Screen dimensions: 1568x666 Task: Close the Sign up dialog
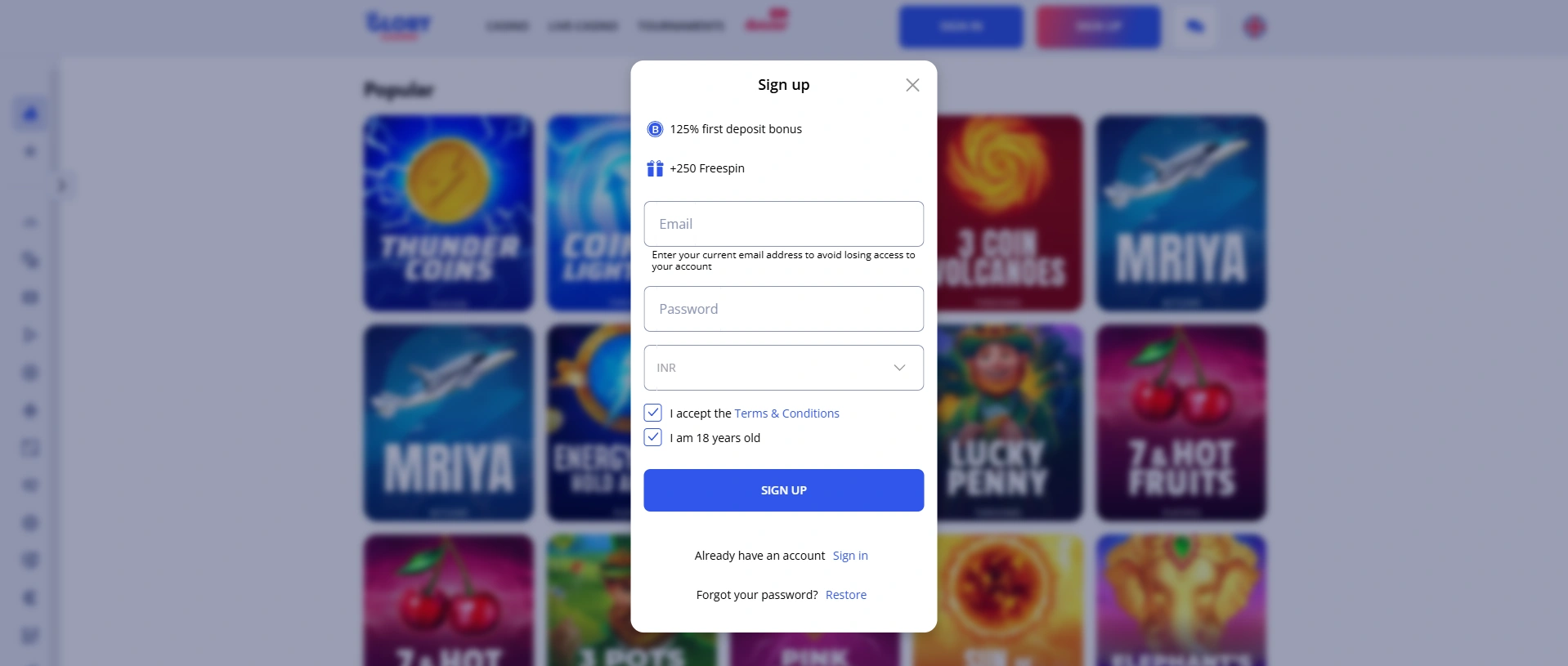coord(912,84)
